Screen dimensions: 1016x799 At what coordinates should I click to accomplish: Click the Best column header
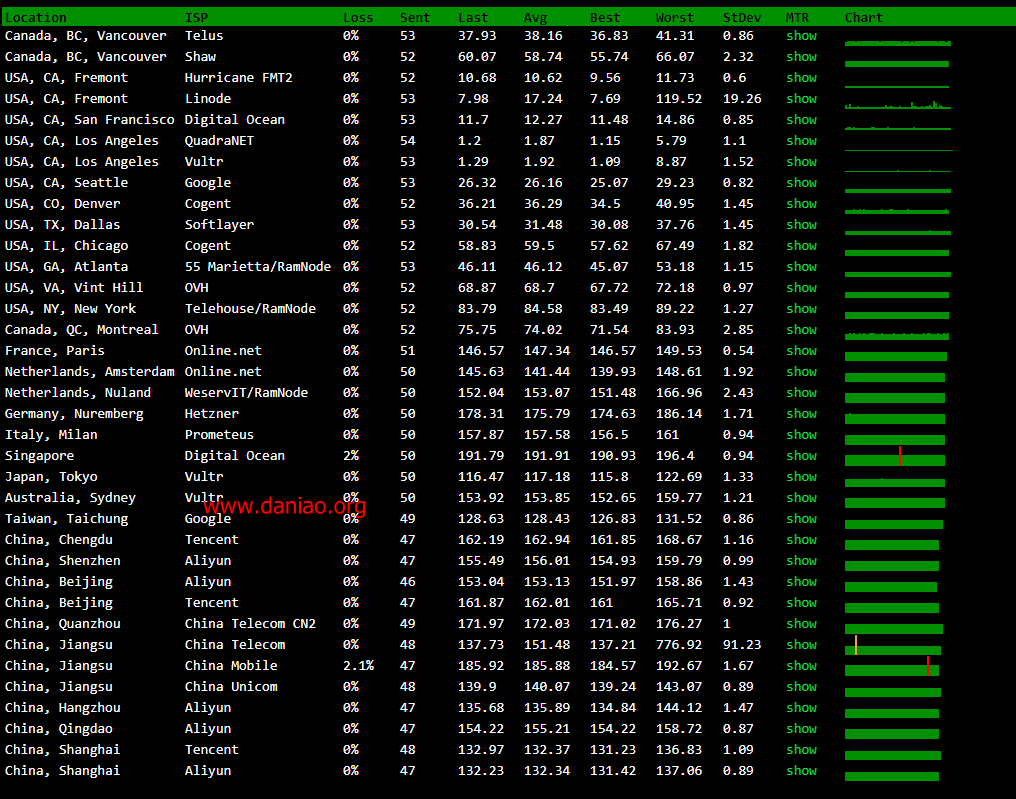point(605,17)
